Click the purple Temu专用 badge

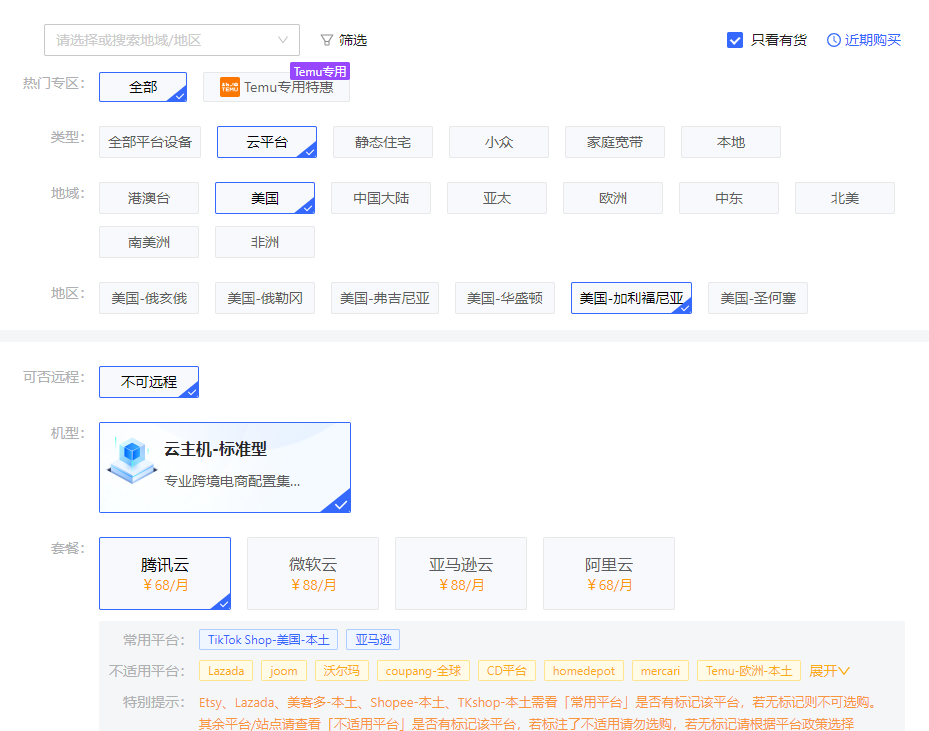pos(320,71)
